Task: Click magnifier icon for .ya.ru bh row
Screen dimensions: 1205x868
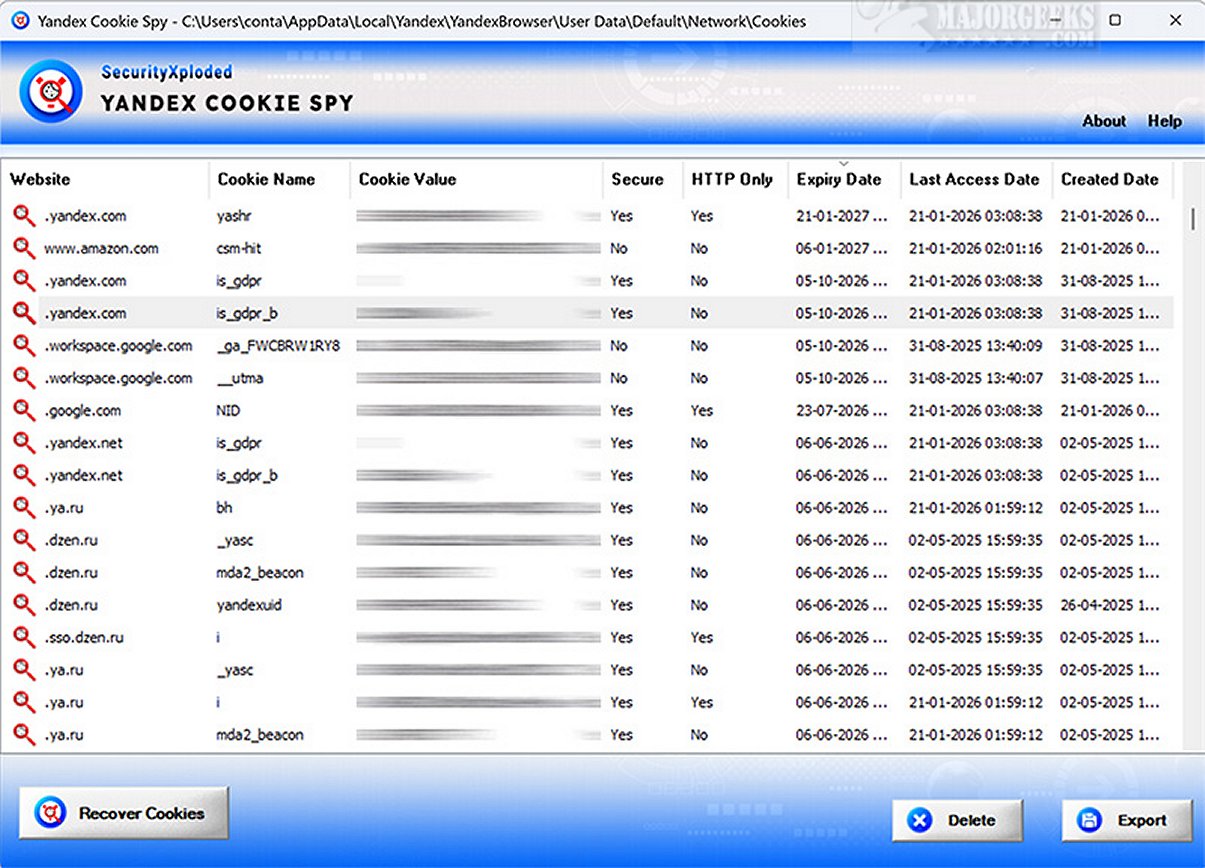Action: tap(24, 507)
